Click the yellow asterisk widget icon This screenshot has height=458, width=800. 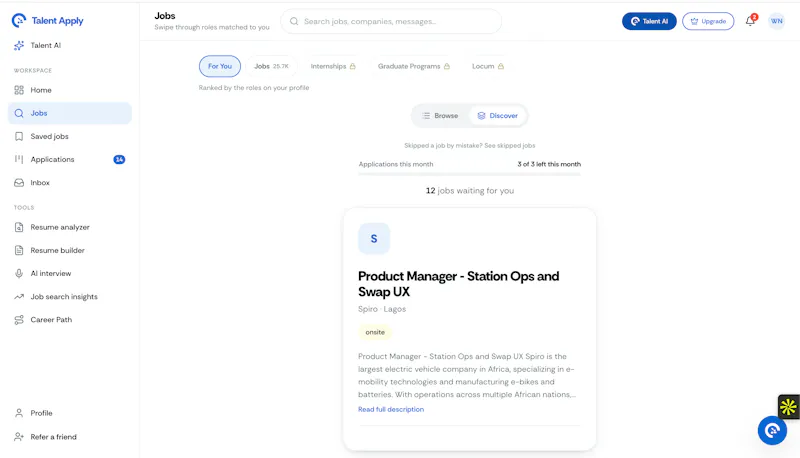coord(788,407)
